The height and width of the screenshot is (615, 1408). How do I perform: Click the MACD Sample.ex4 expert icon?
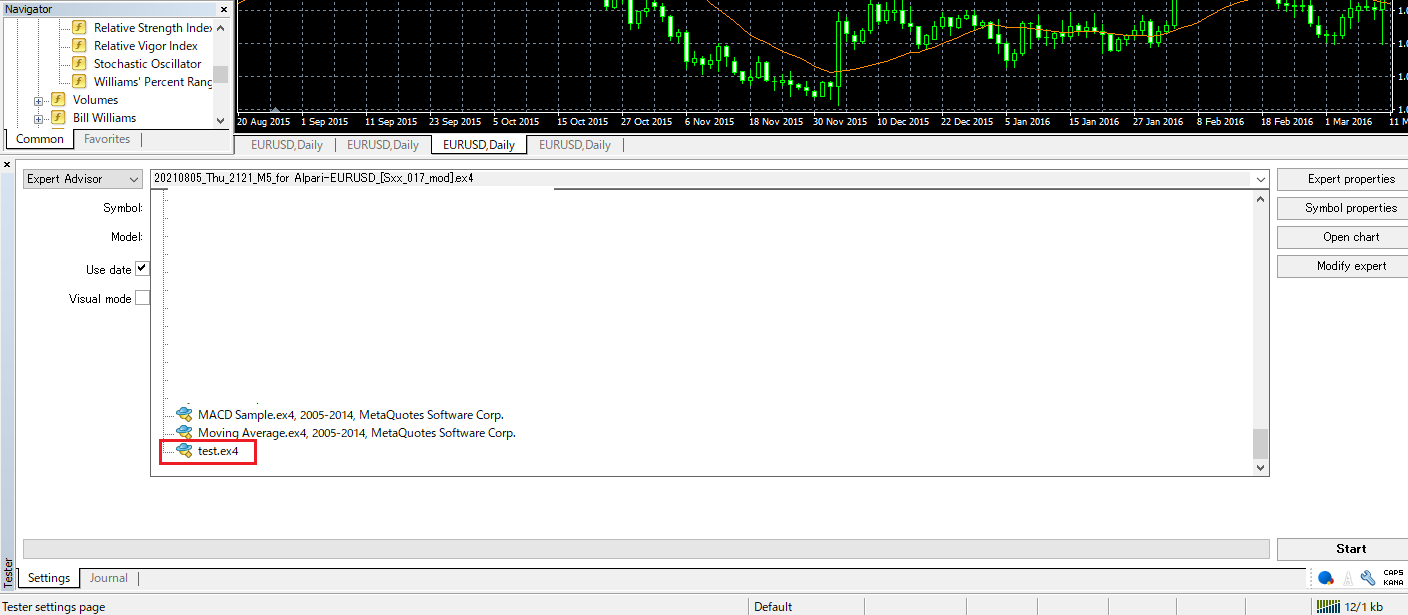[x=184, y=415]
